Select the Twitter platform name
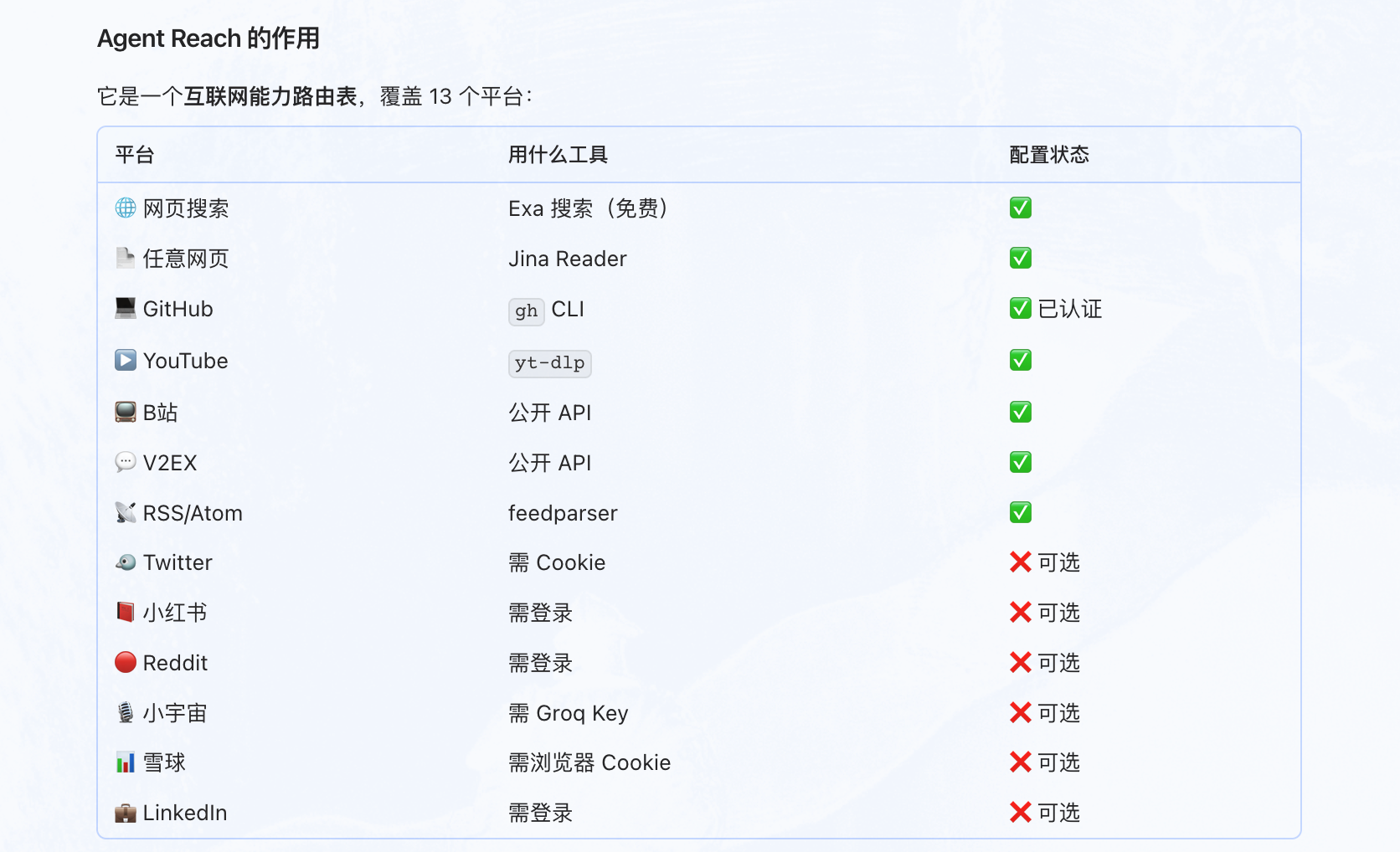Screen dimensions: 1400x852 pos(178,562)
